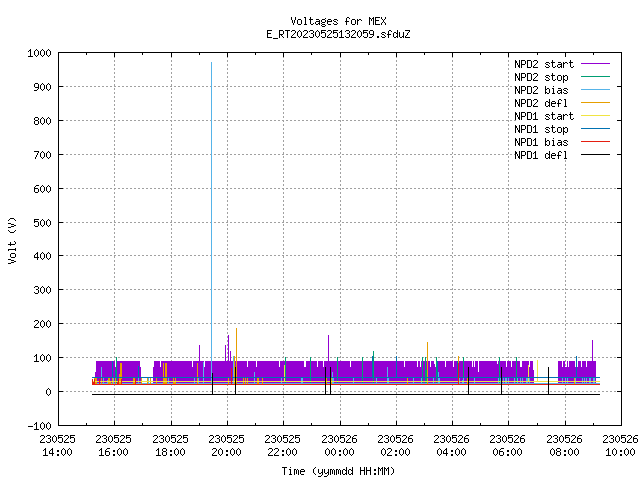Click the light blue NPD2 bias legend line
This screenshot has height=480, width=640.
[595, 90]
